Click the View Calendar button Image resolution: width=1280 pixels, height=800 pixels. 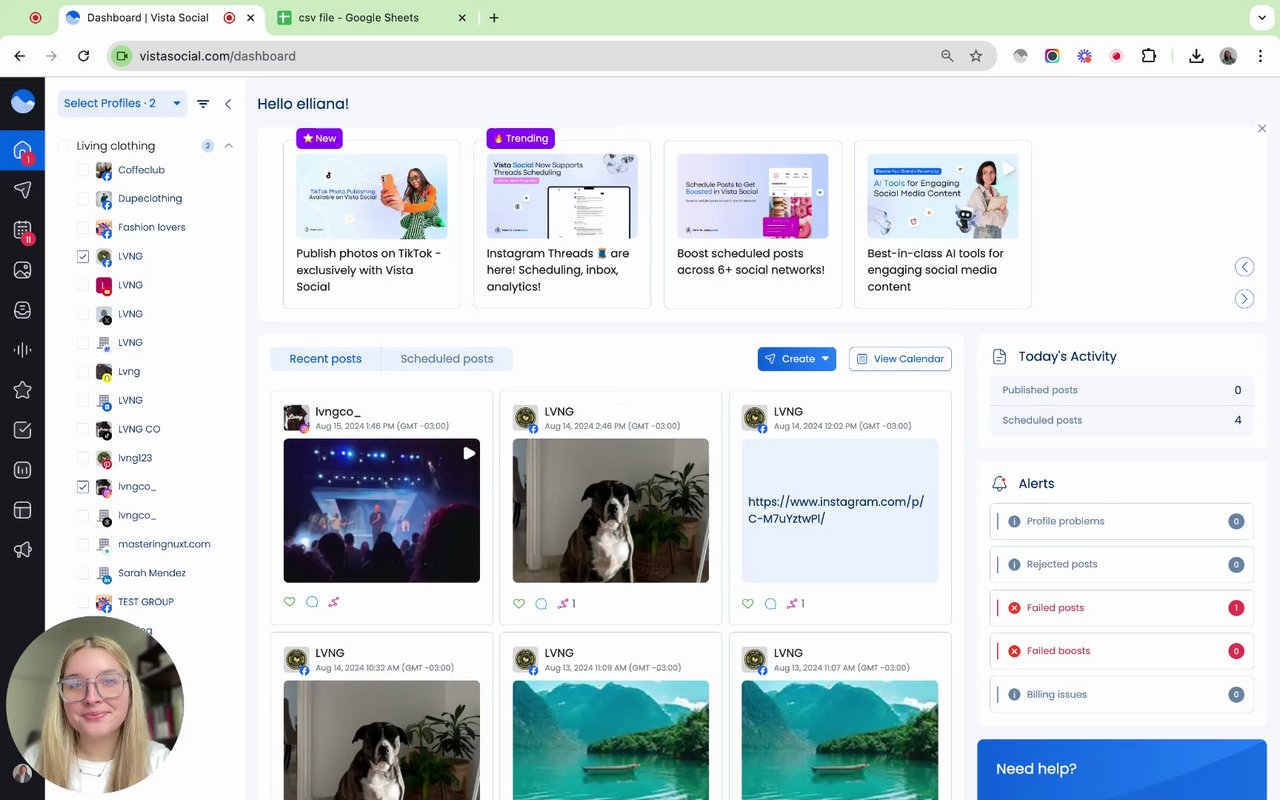click(900, 359)
